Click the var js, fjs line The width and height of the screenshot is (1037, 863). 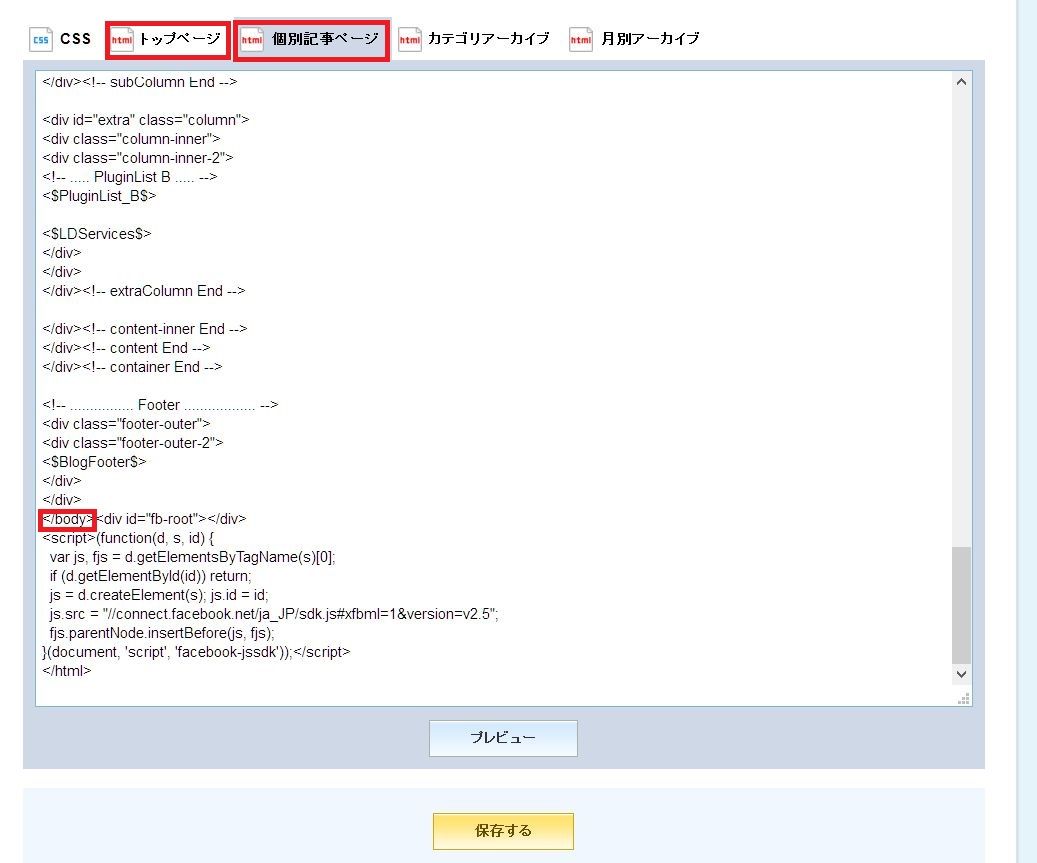point(192,557)
